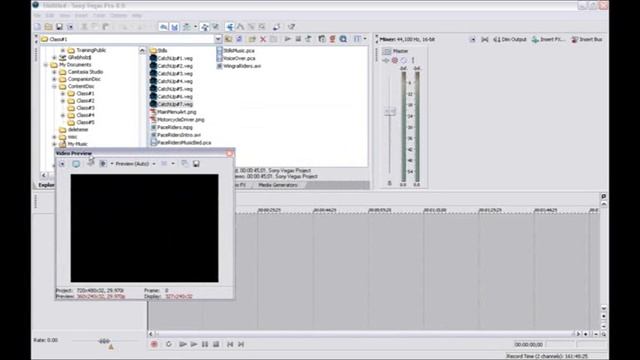Open the File menu
Viewport: 640px width, 360px height.
click(37, 16)
